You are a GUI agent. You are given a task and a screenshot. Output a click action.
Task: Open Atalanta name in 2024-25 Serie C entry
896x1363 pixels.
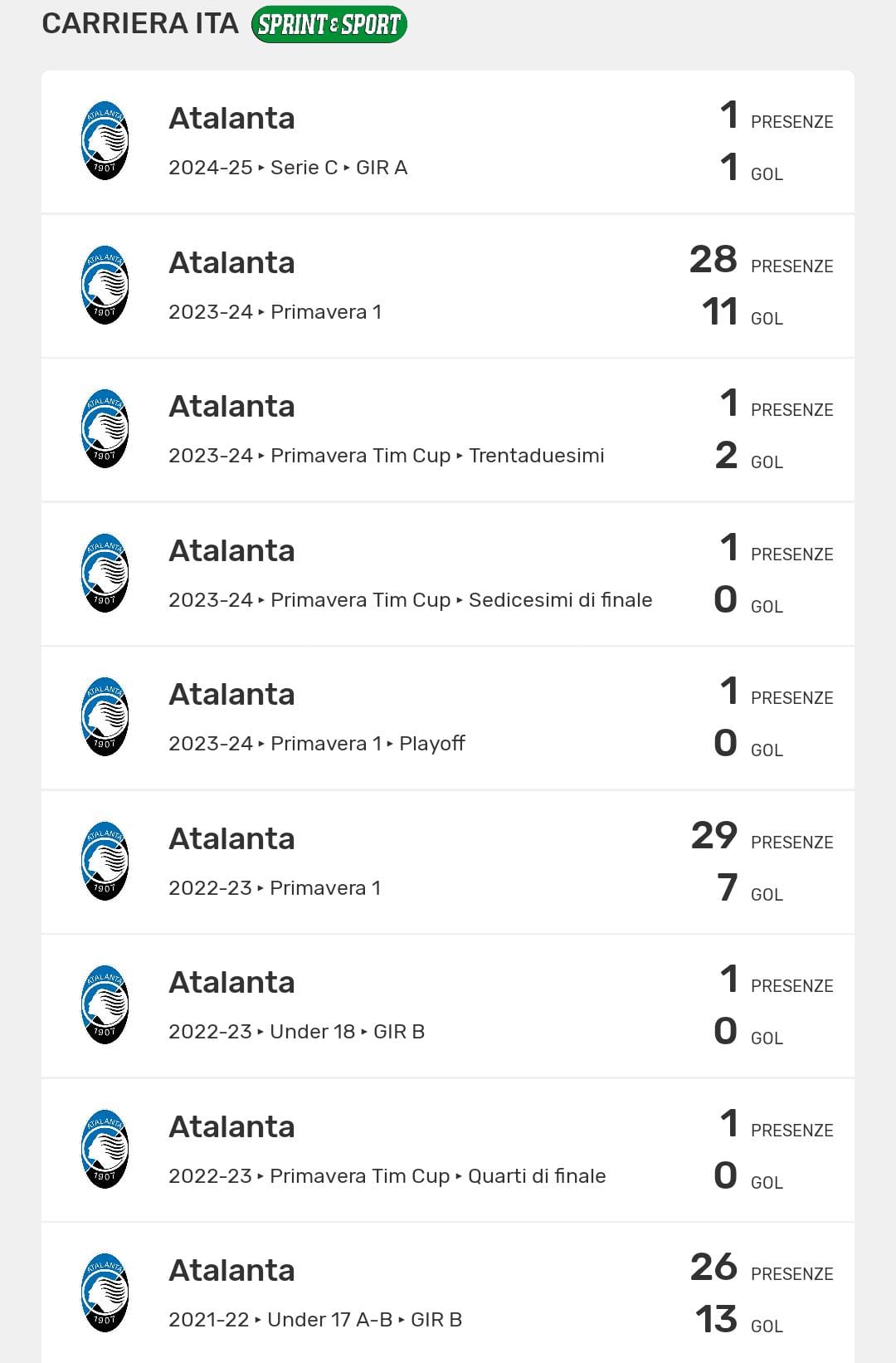point(231,119)
